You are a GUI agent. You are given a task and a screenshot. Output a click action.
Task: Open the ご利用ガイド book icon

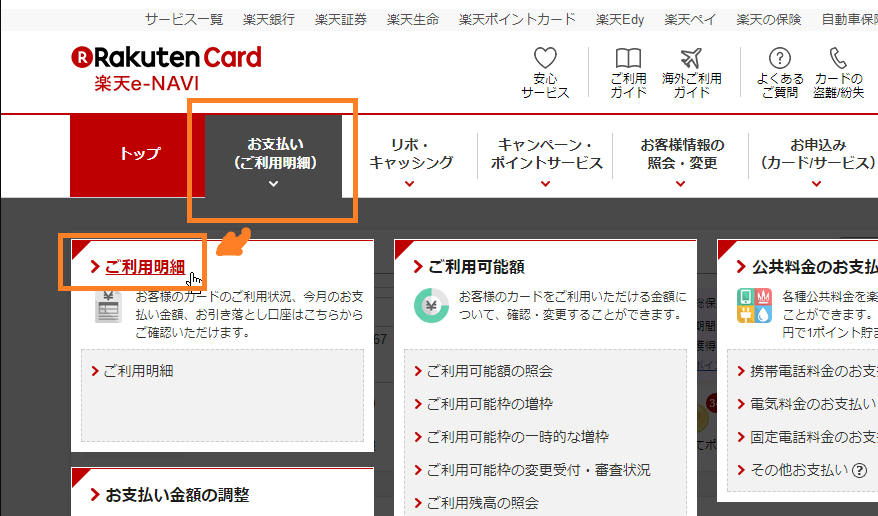tap(628, 58)
